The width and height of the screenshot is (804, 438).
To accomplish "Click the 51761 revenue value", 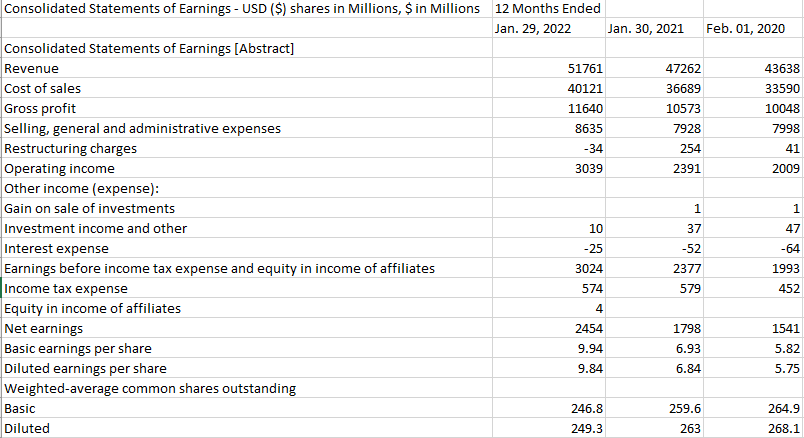I will (585, 69).
